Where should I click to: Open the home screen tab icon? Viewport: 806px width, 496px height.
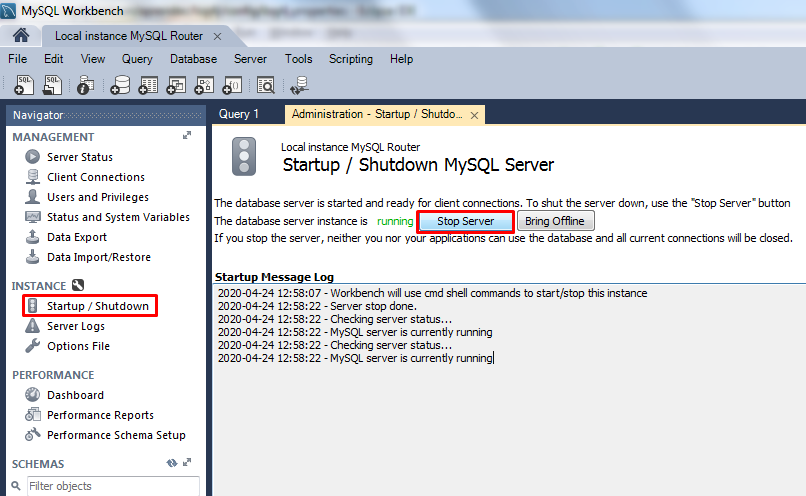[x=21, y=35]
